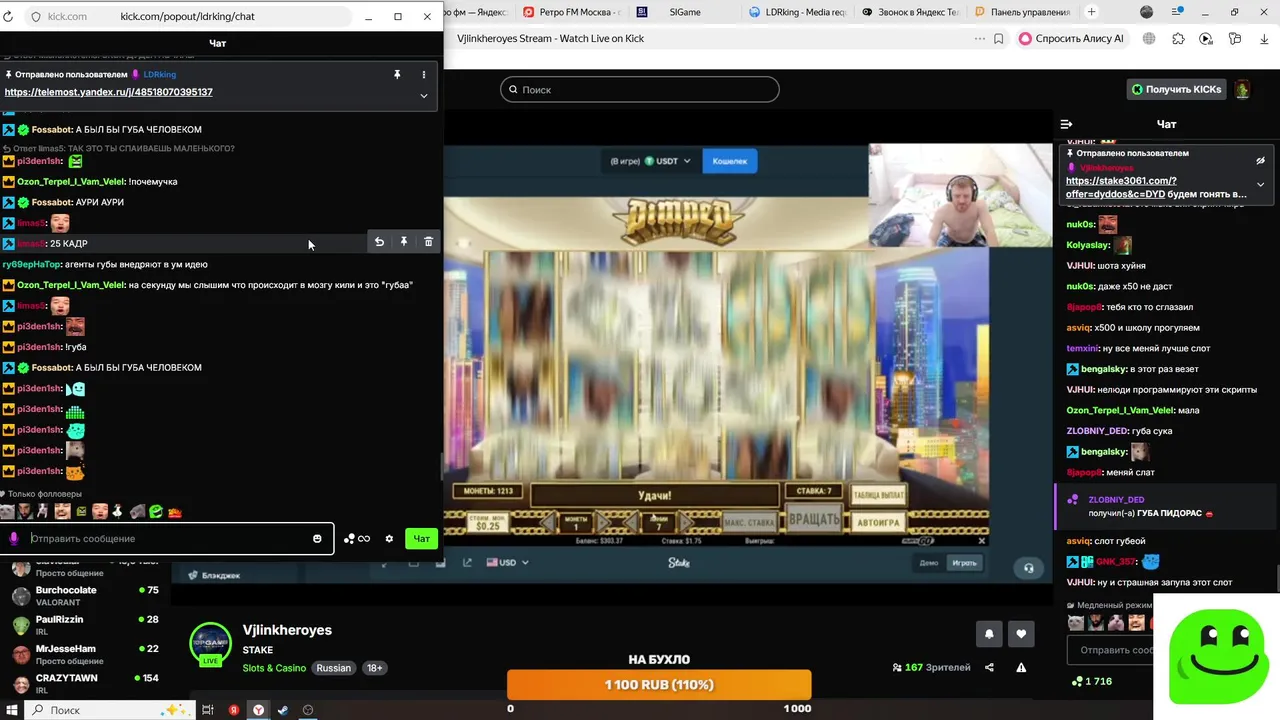Select the green frog emote in quick emotes
Screen dimensions: 1280x720
point(156,512)
